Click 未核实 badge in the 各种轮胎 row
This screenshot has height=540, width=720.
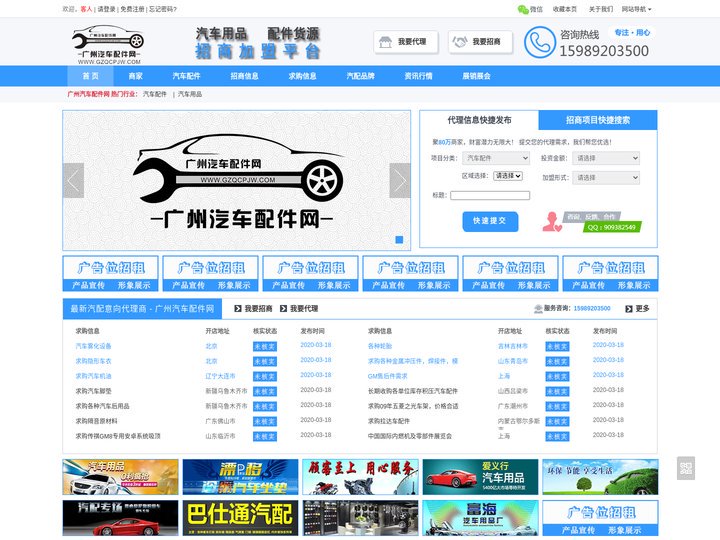coord(557,346)
